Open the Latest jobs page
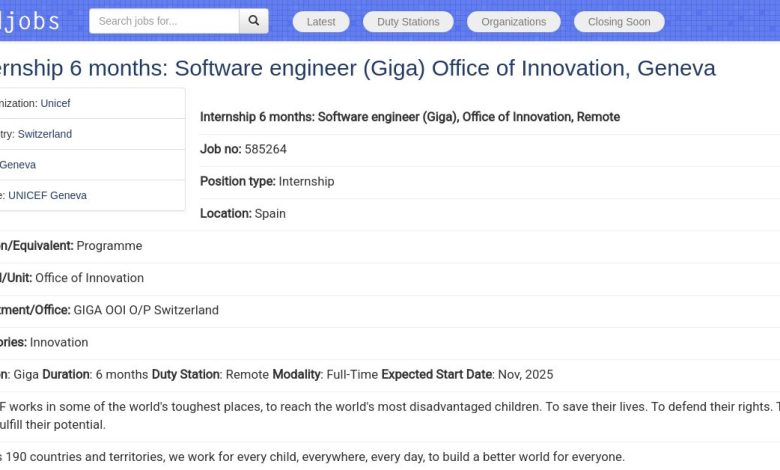This screenshot has height=470, width=780. tap(321, 22)
